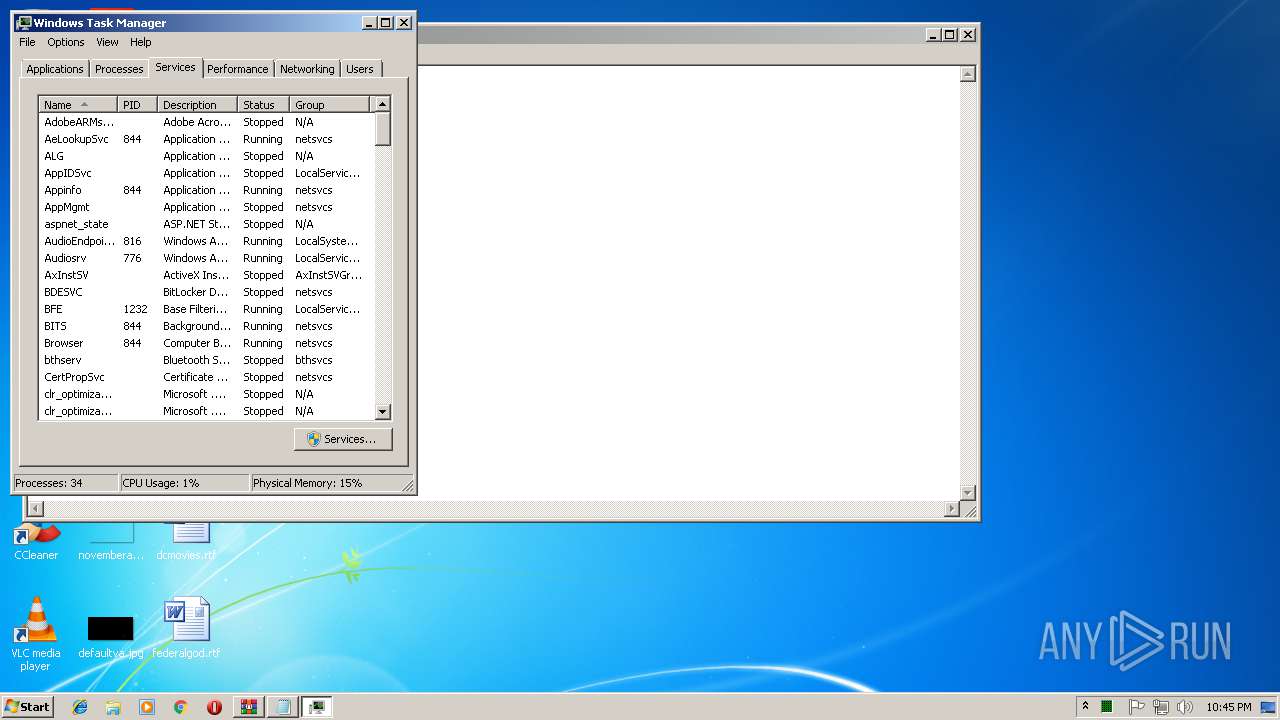Image resolution: width=1280 pixels, height=720 pixels.
Task: Open the Start menu
Action: click(28, 707)
